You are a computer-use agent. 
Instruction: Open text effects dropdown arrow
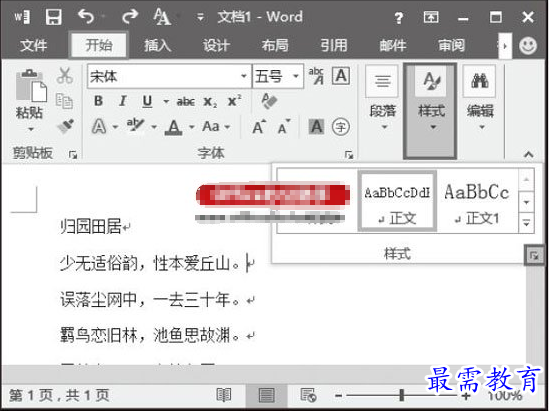(x=115, y=127)
